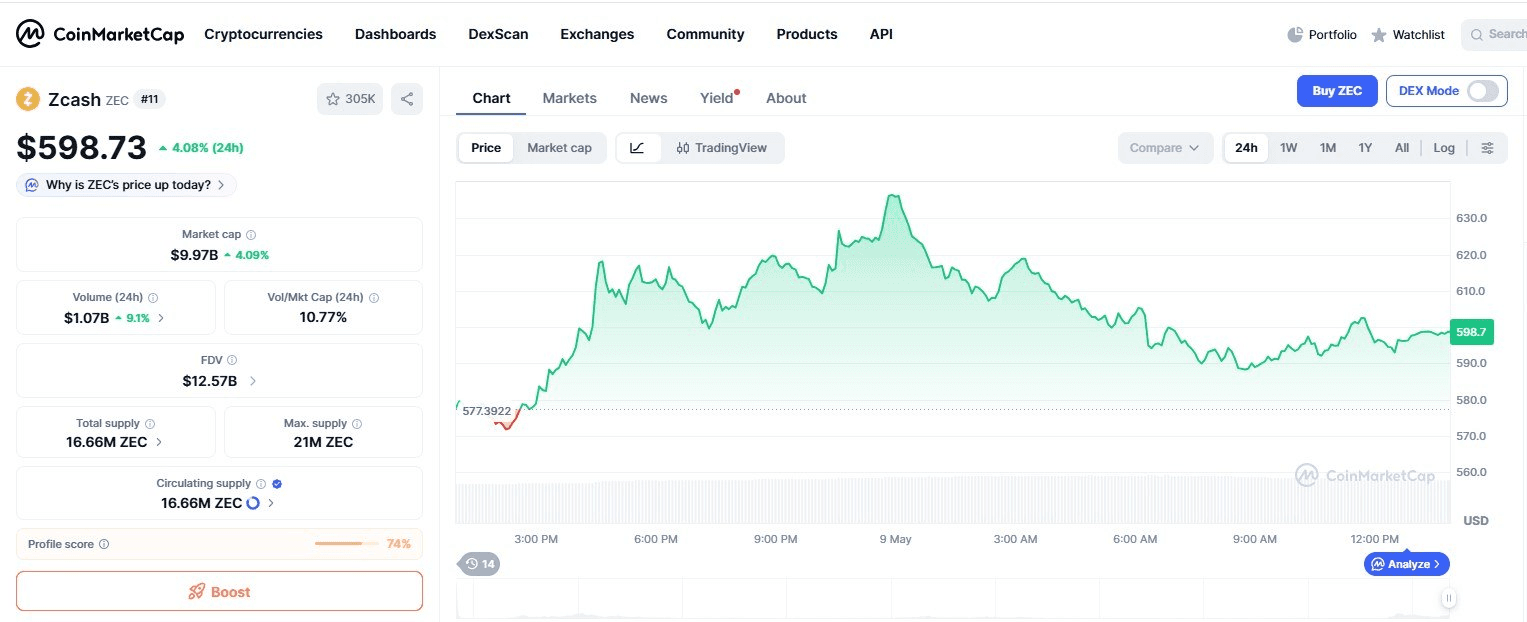The image size is (1527, 622).
Task: Expand Circulating supply details chevron
Action: click(x=271, y=503)
